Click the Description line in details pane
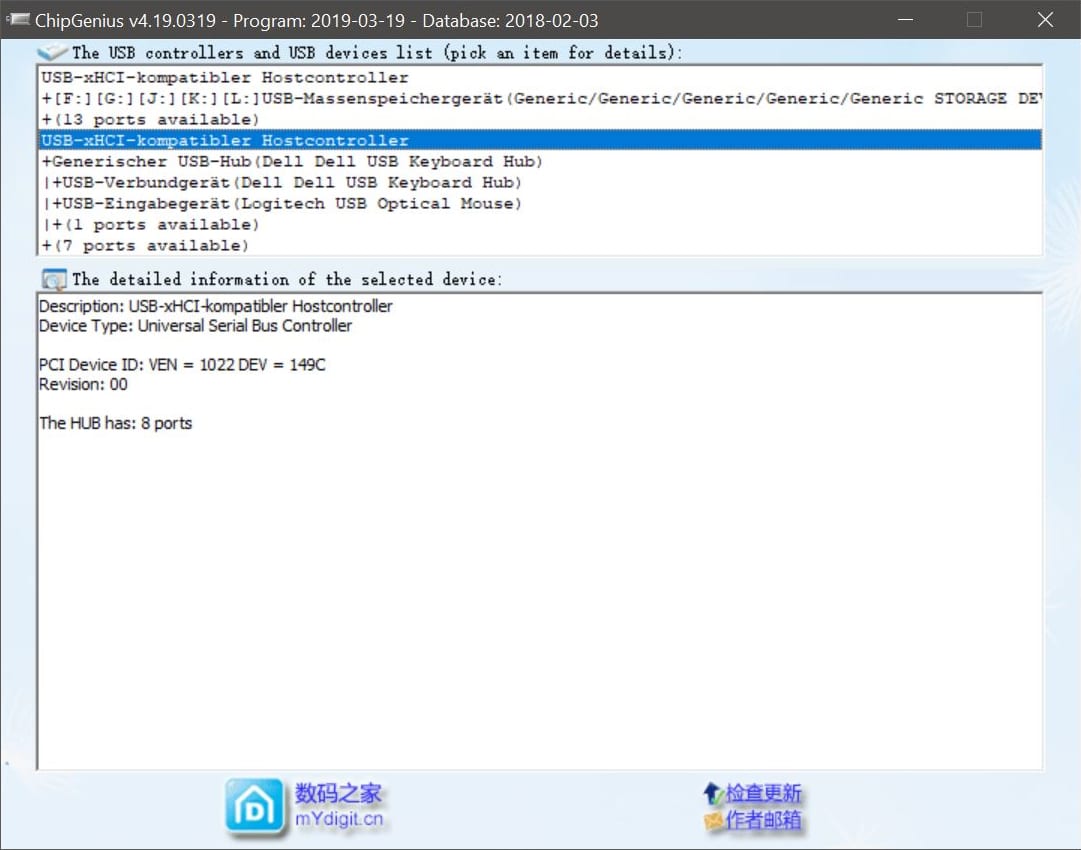This screenshot has width=1081, height=850. pyautogui.click(x=216, y=306)
